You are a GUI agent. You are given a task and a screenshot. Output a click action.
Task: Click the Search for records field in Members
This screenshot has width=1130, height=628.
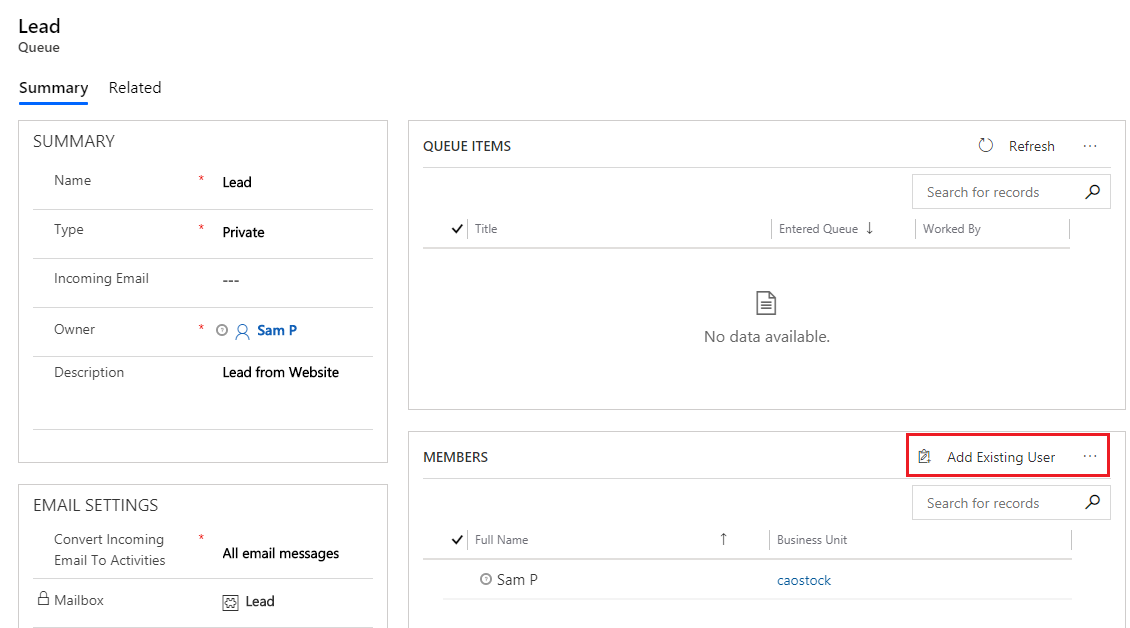tap(997, 503)
